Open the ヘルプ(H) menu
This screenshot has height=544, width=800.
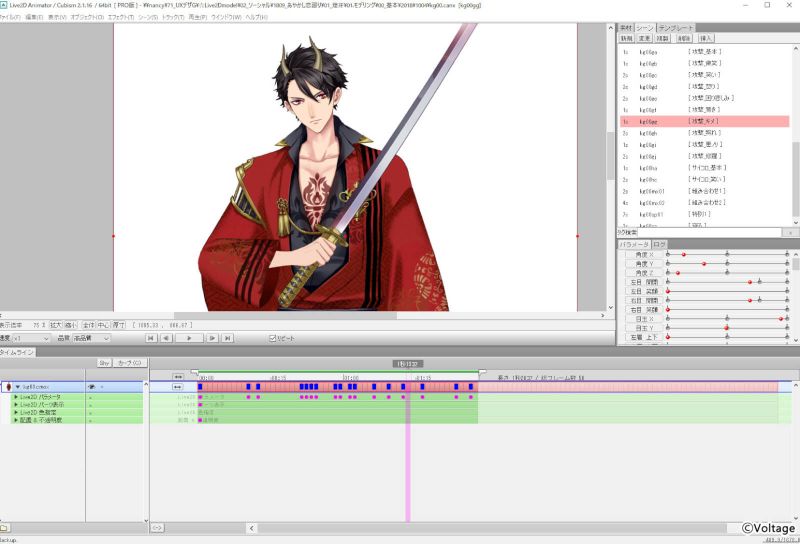tap(256, 17)
